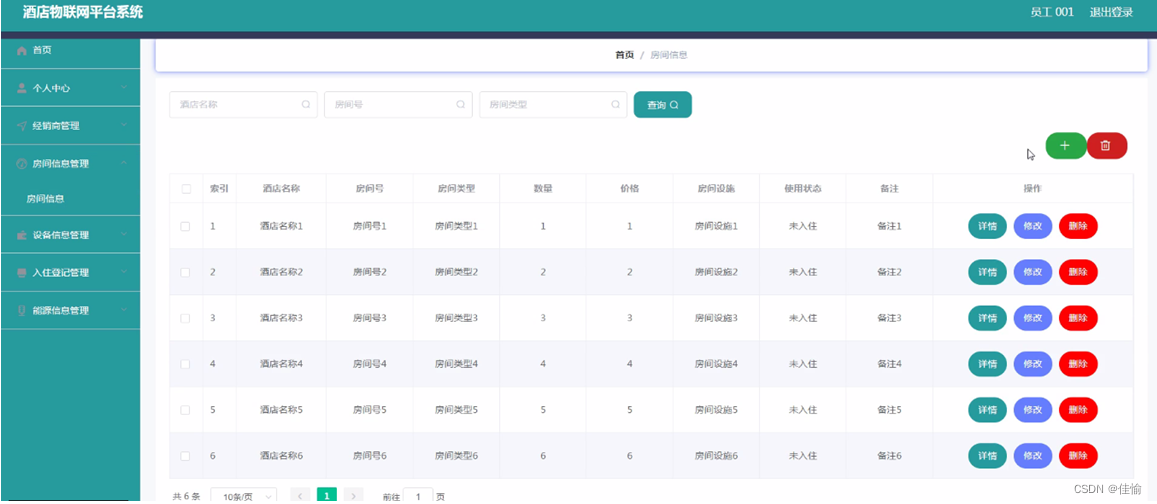Viewport: 1157px width, 504px height.
Task: Expand the 经销商管理 chevron
Action: [x=124, y=125]
